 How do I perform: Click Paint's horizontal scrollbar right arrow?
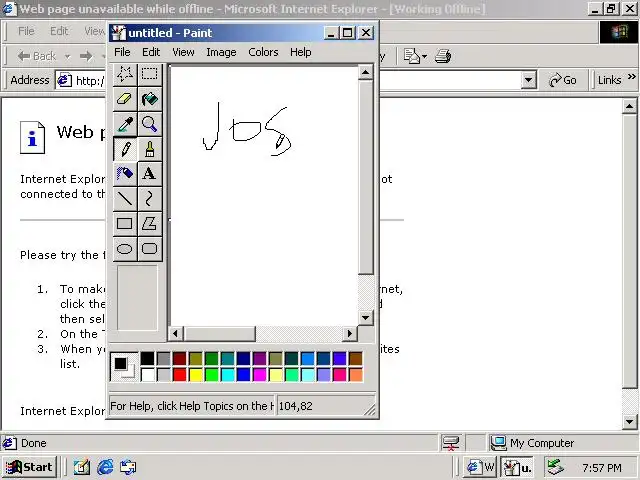(349, 334)
